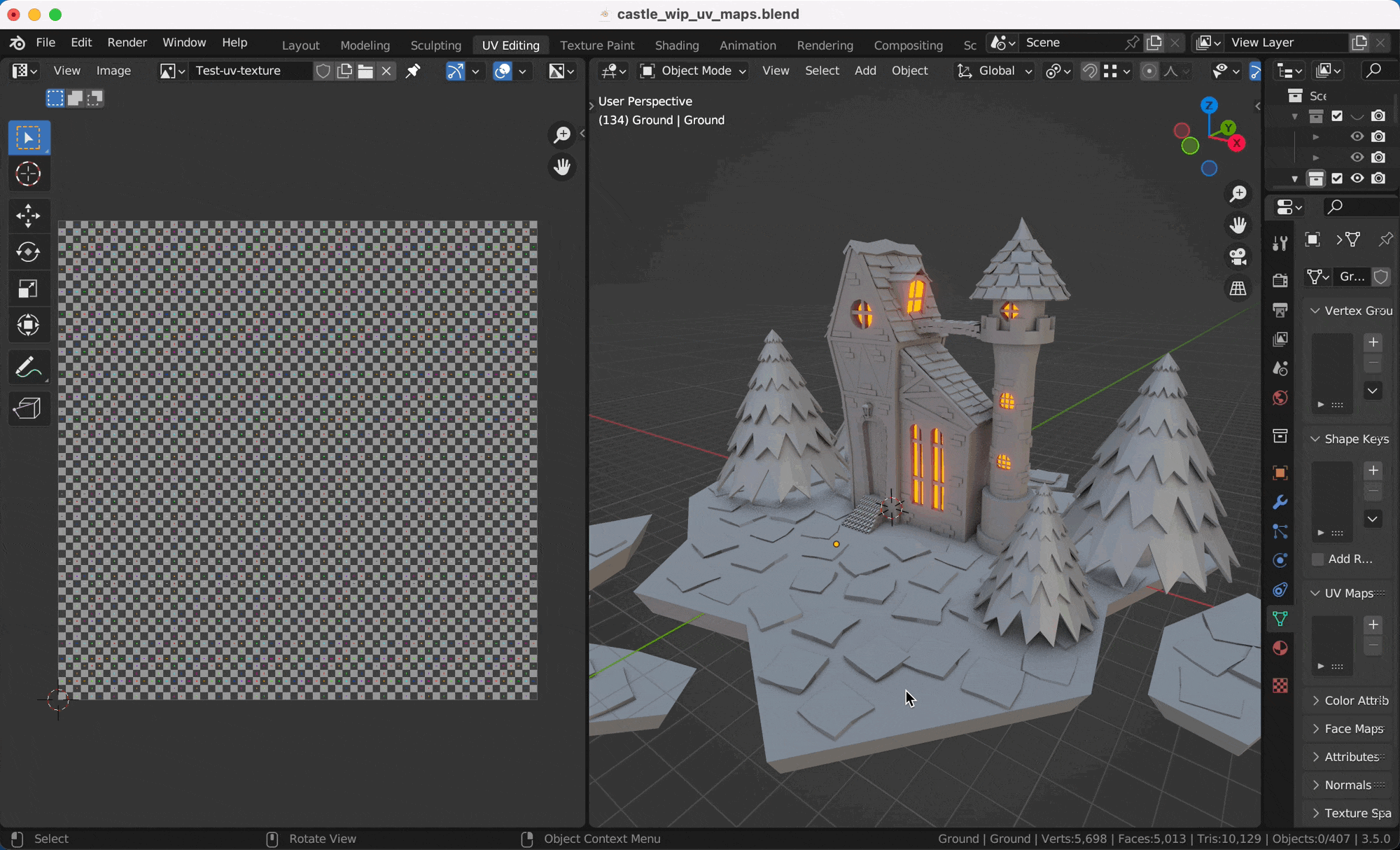Open the Particles properties tab

point(1280,531)
